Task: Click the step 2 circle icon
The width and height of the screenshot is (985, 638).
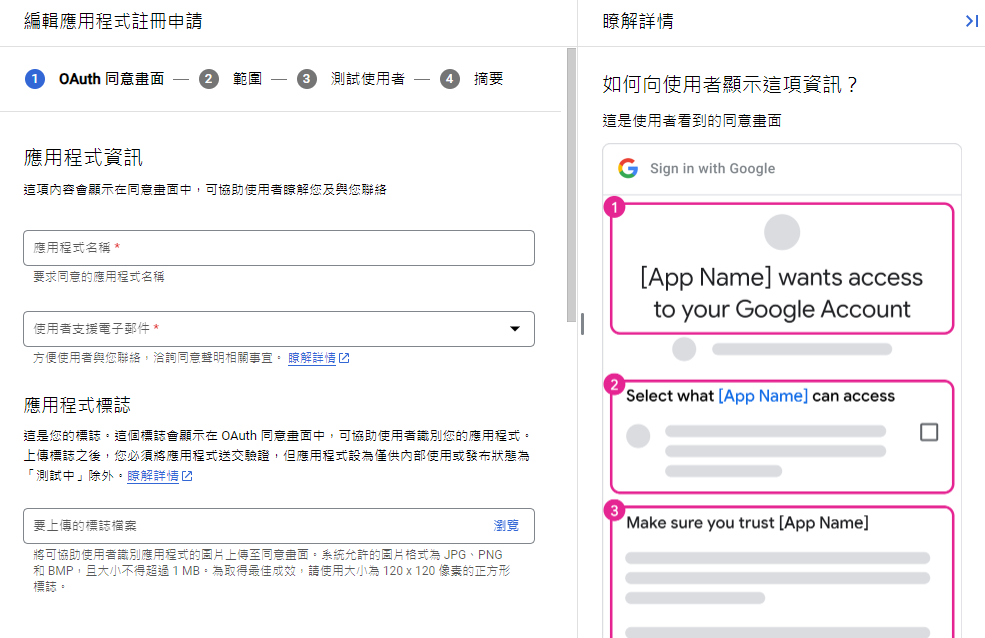Action: click(x=209, y=79)
